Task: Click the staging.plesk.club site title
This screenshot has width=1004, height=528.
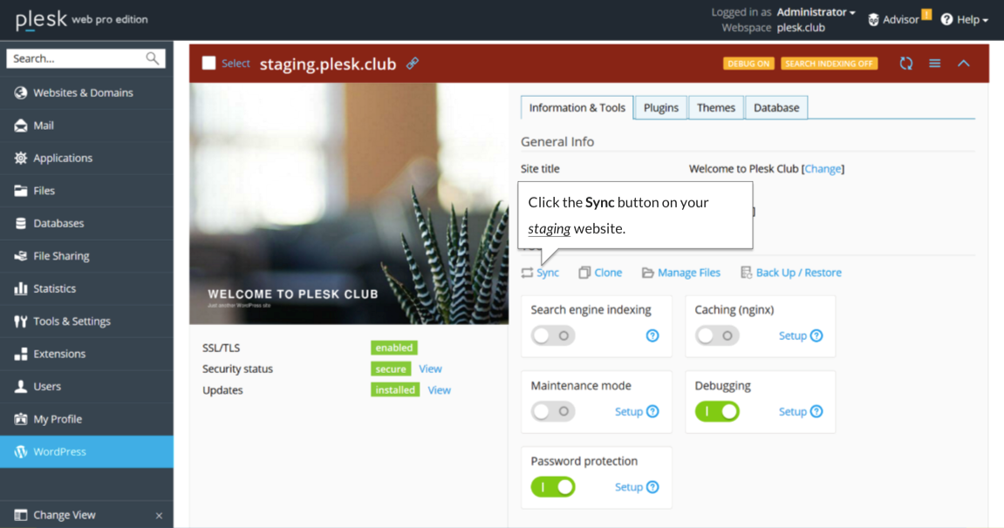Action: click(328, 64)
